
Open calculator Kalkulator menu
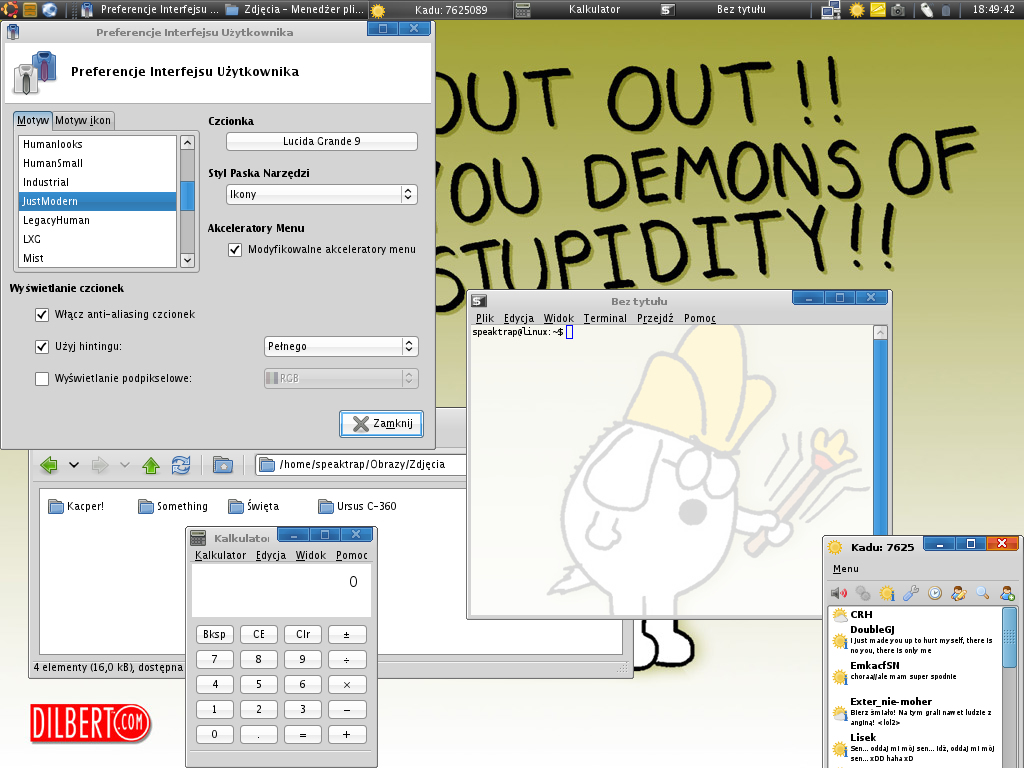tap(220, 555)
